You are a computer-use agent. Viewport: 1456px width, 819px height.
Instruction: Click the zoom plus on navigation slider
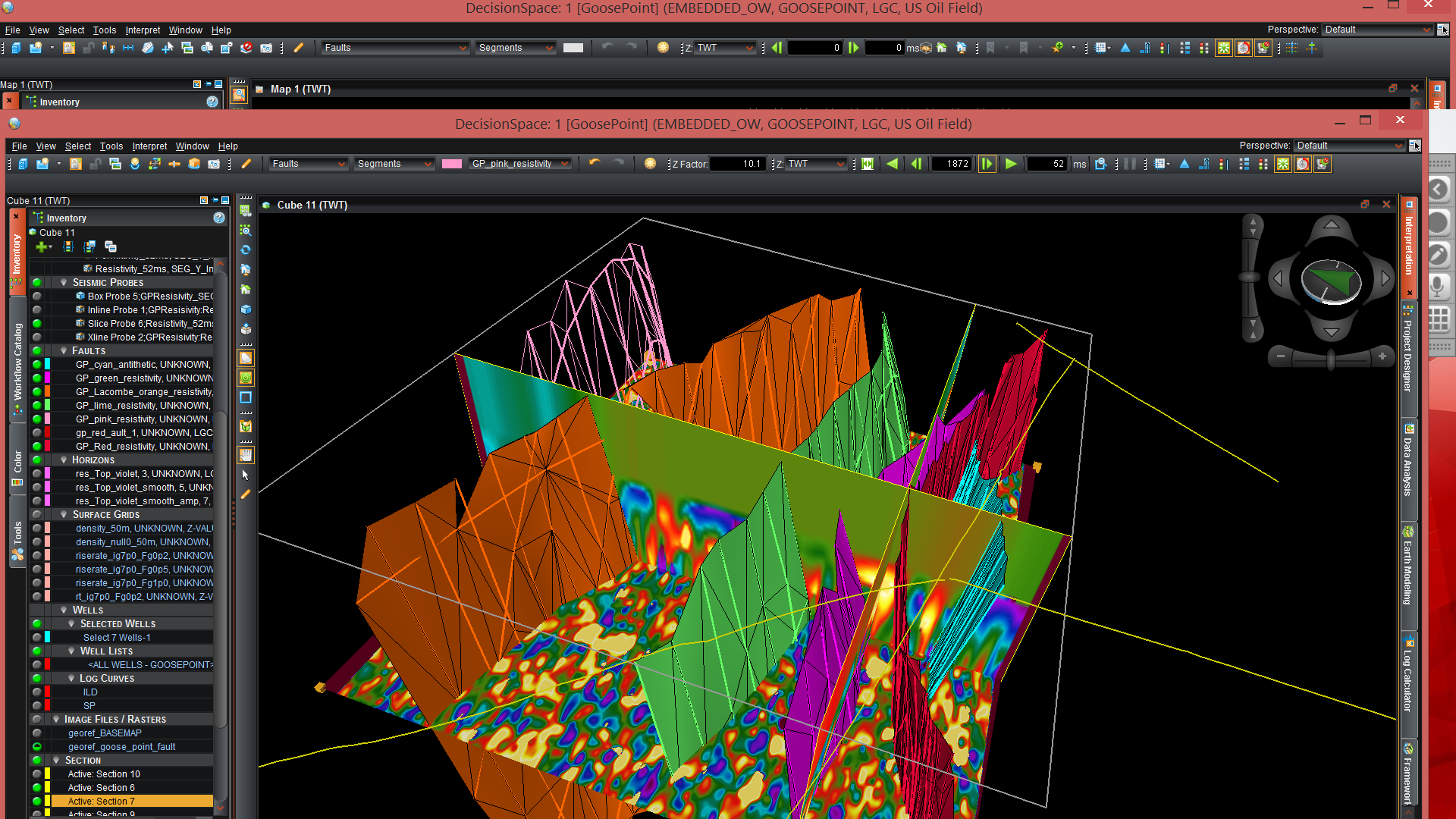click(1382, 356)
